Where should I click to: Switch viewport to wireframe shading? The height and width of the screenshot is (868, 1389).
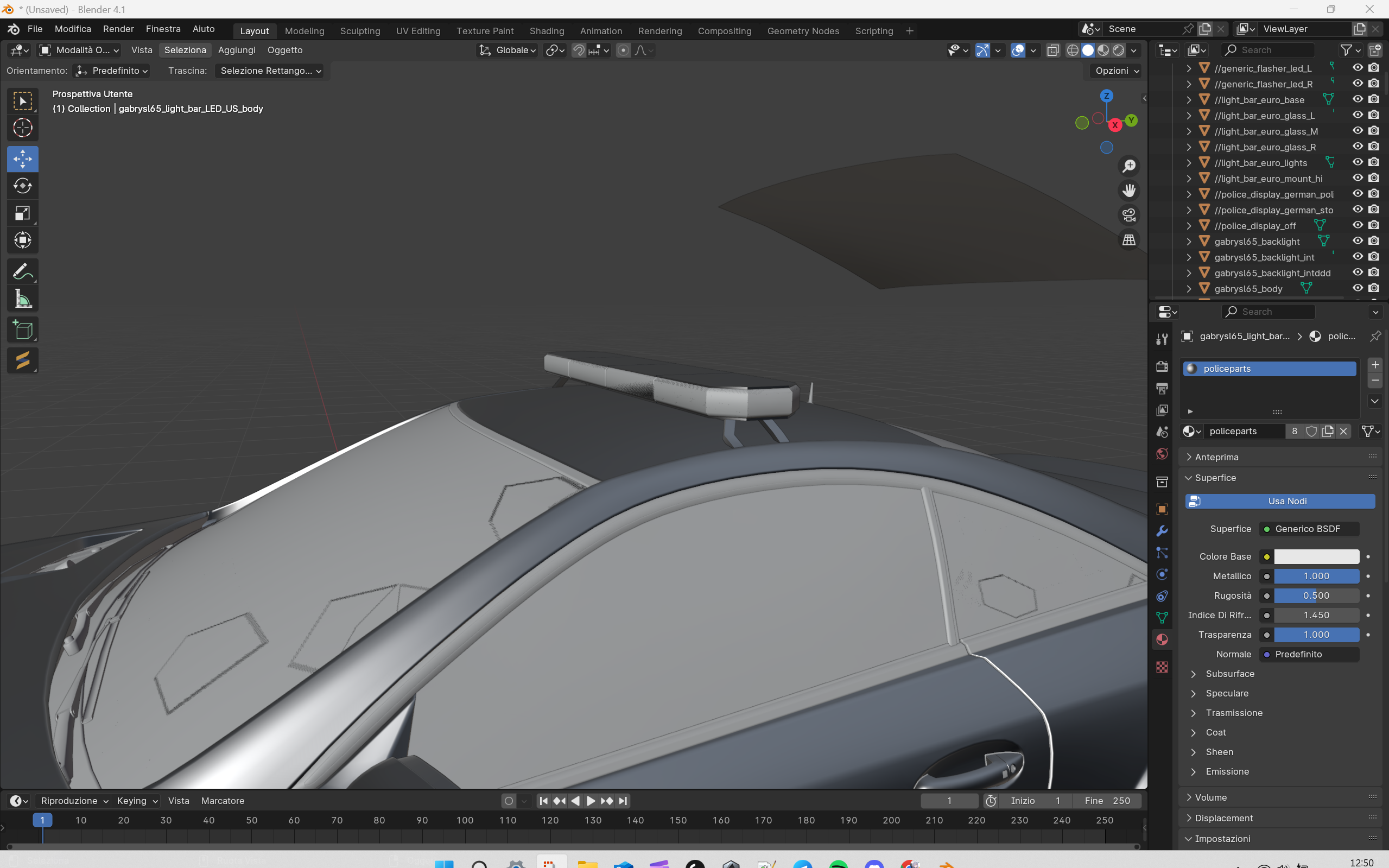[x=1072, y=50]
